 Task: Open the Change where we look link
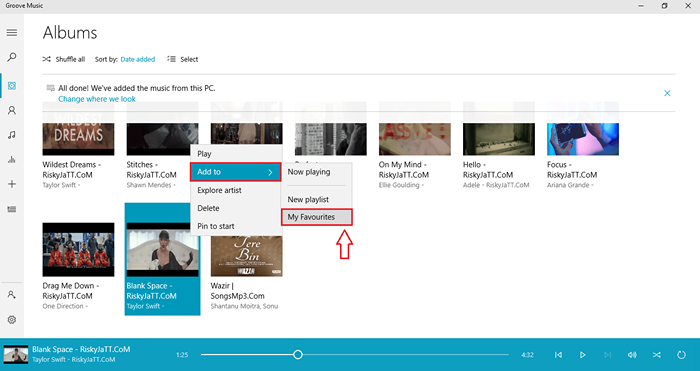97,99
